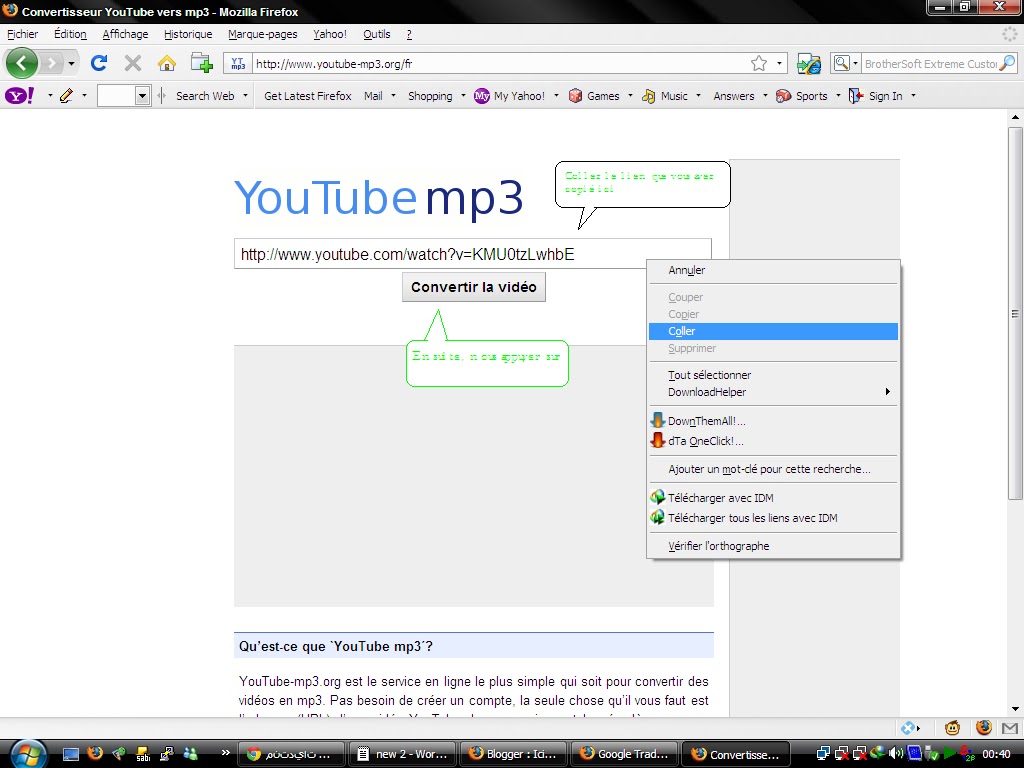
Task: Open a new tab with the plus icon
Action: tap(201, 63)
